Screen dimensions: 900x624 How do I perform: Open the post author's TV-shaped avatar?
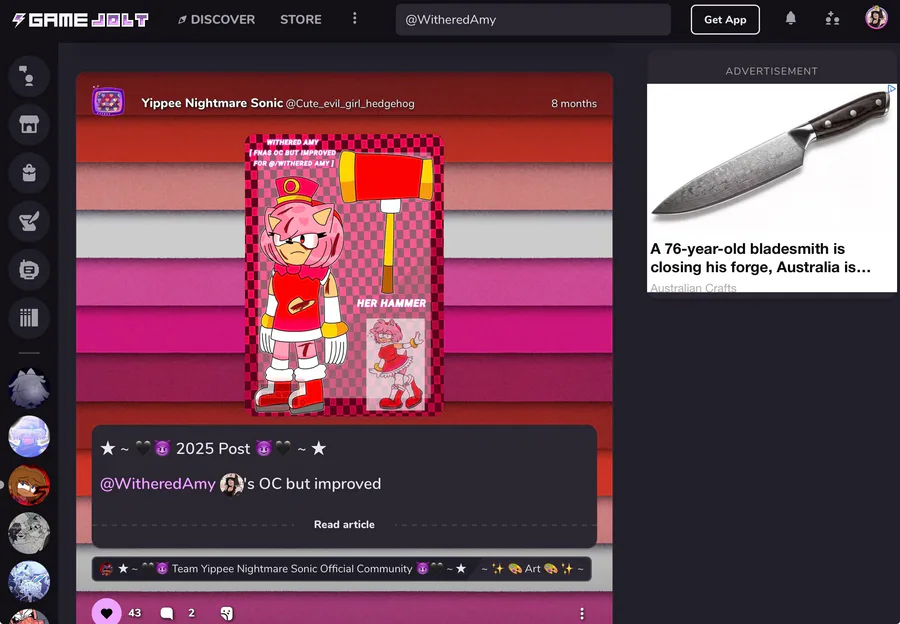[x=108, y=102]
